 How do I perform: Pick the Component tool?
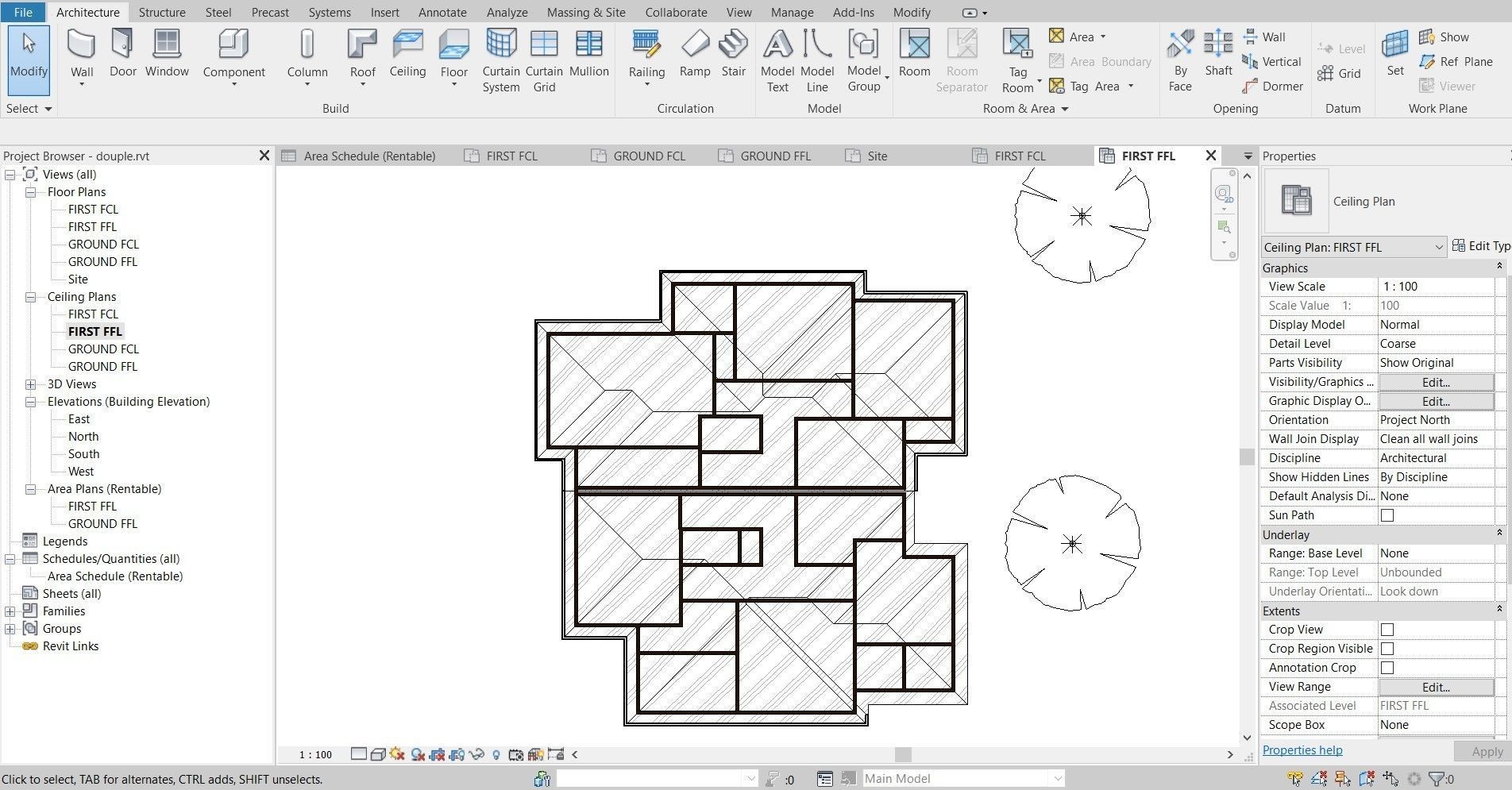(x=233, y=56)
